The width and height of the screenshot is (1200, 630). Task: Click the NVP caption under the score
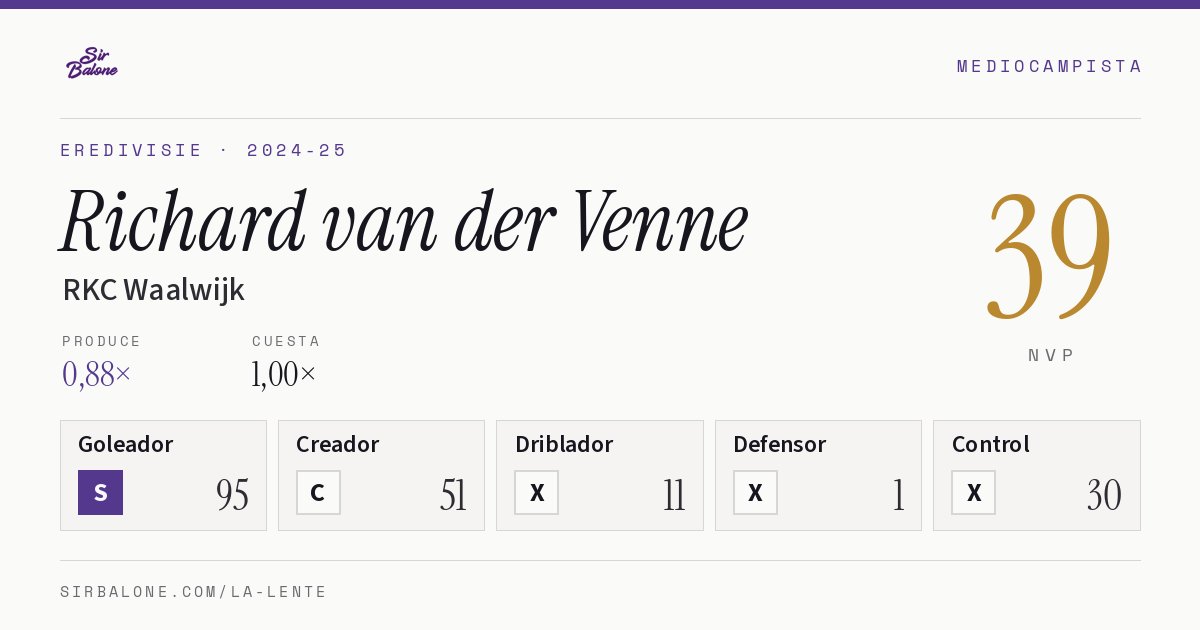(x=1051, y=355)
